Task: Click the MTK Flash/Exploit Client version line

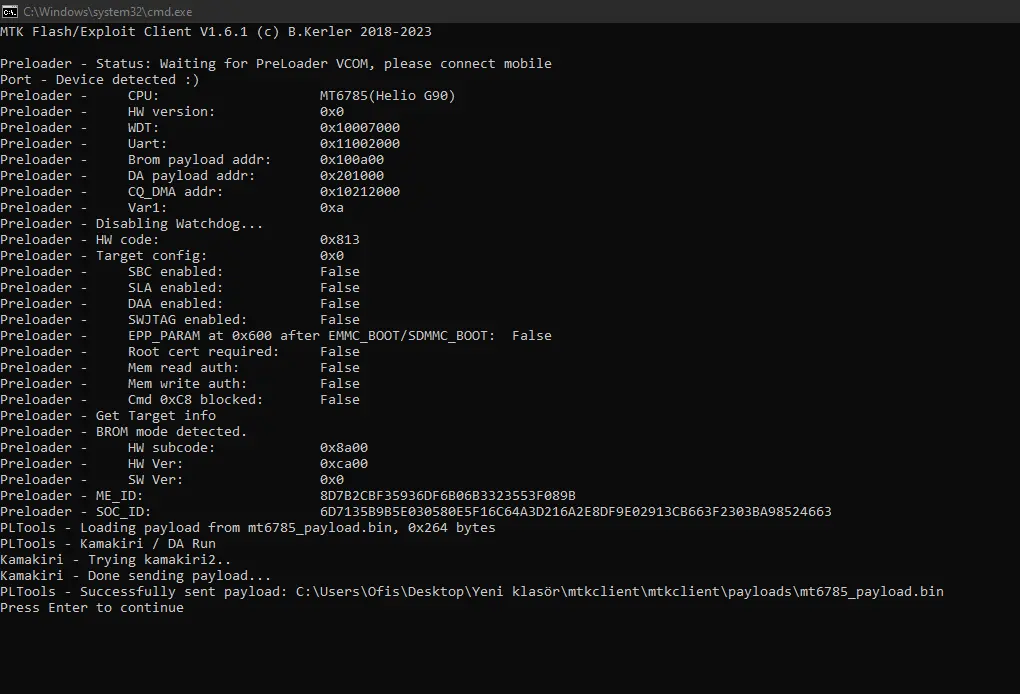Action: tap(216, 32)
